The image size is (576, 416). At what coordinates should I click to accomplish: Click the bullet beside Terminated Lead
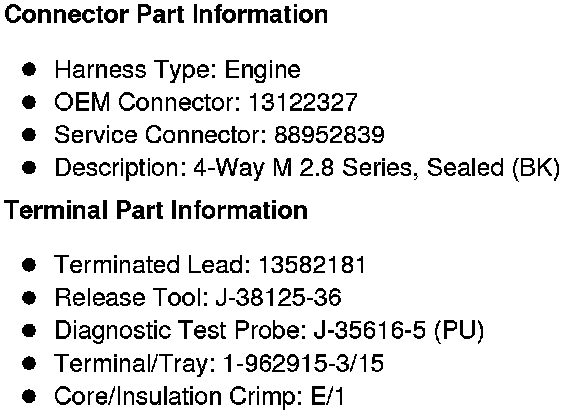(29, 265)
